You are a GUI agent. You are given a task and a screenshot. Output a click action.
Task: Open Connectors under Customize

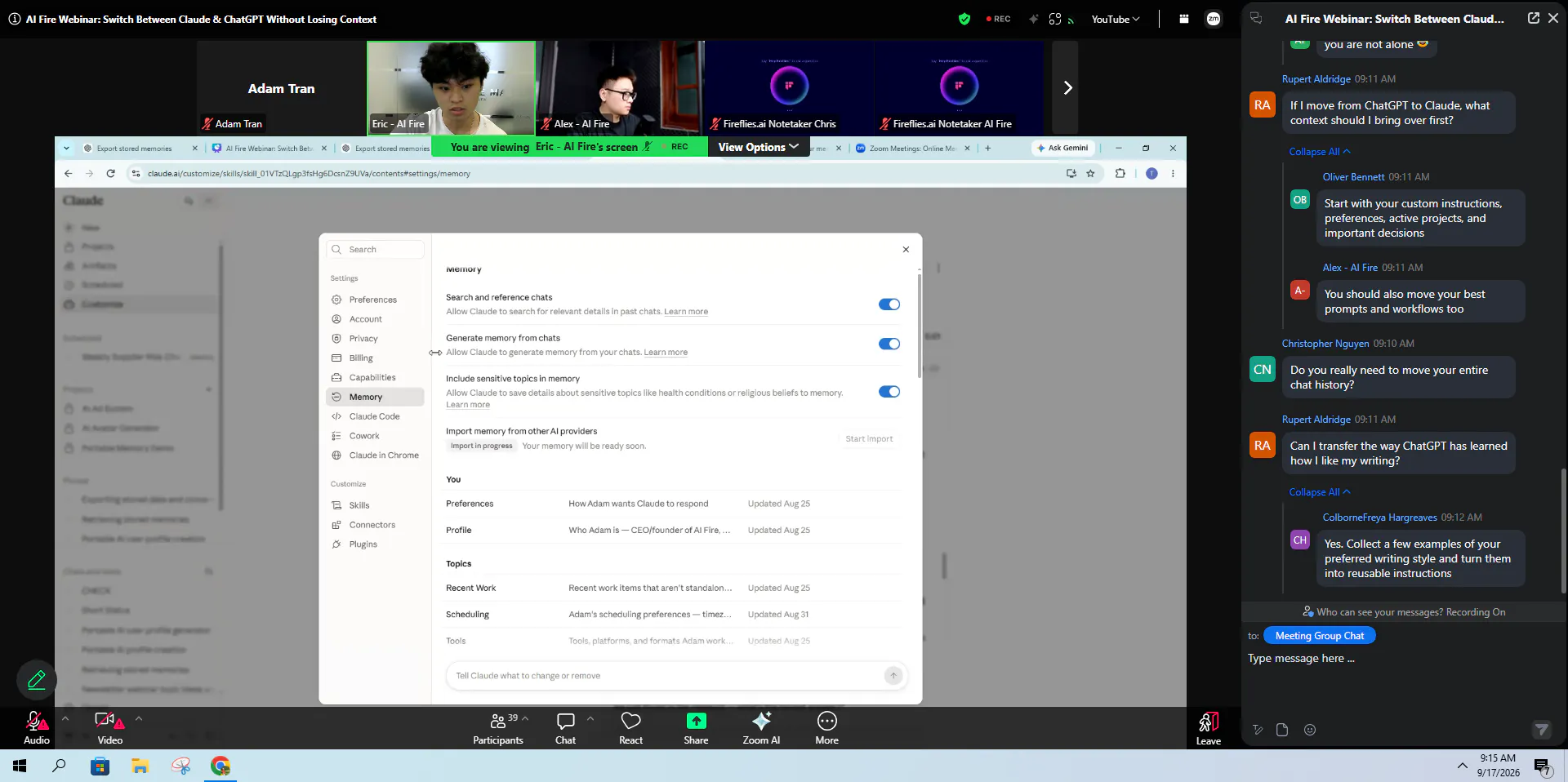(374, 525)
